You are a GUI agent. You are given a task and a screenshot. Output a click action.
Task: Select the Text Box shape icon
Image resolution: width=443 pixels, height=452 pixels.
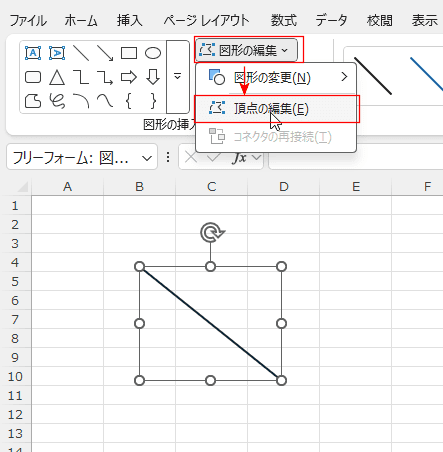click(33, 53)
